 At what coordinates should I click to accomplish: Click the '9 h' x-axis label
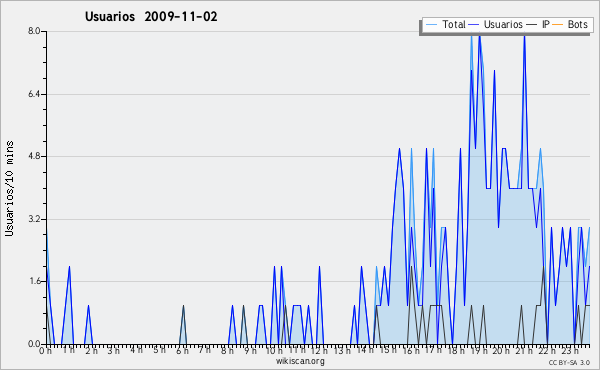click(250, 351)
